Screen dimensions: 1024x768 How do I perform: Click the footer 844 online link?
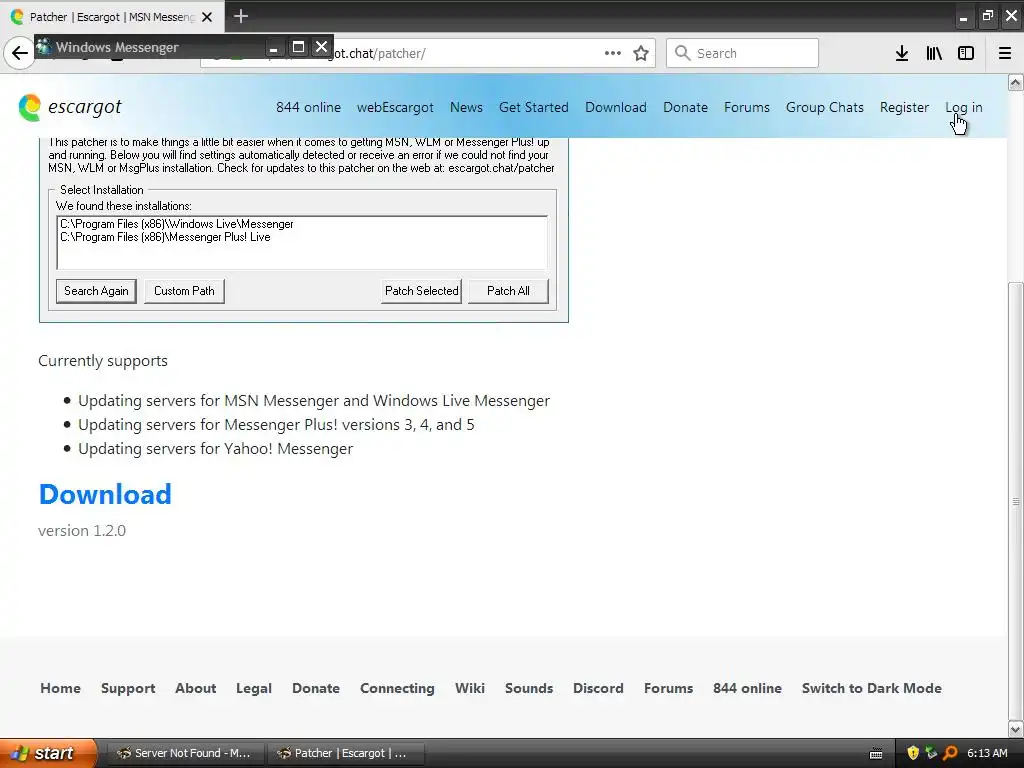(x=747, y=688)
